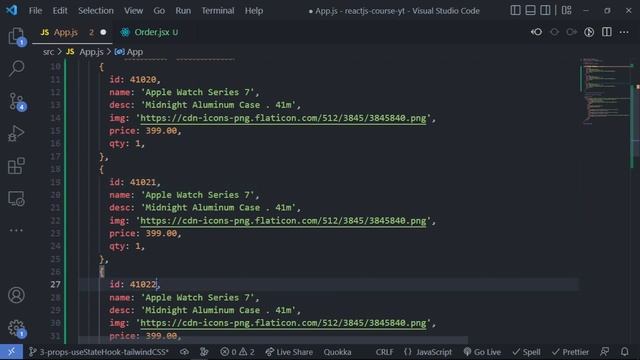Toggle secondary side bar layout icon
Image resolution: width=640 pixels, height=360 pixels.
[545, 10]
